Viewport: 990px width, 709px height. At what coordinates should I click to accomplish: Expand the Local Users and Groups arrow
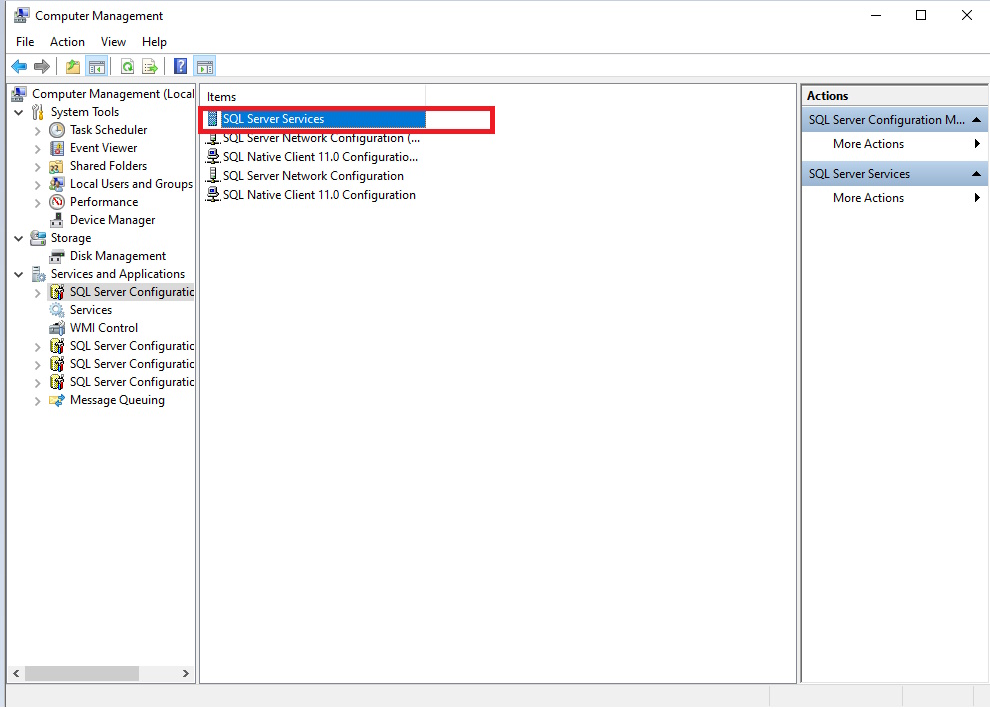click(37, 185)
